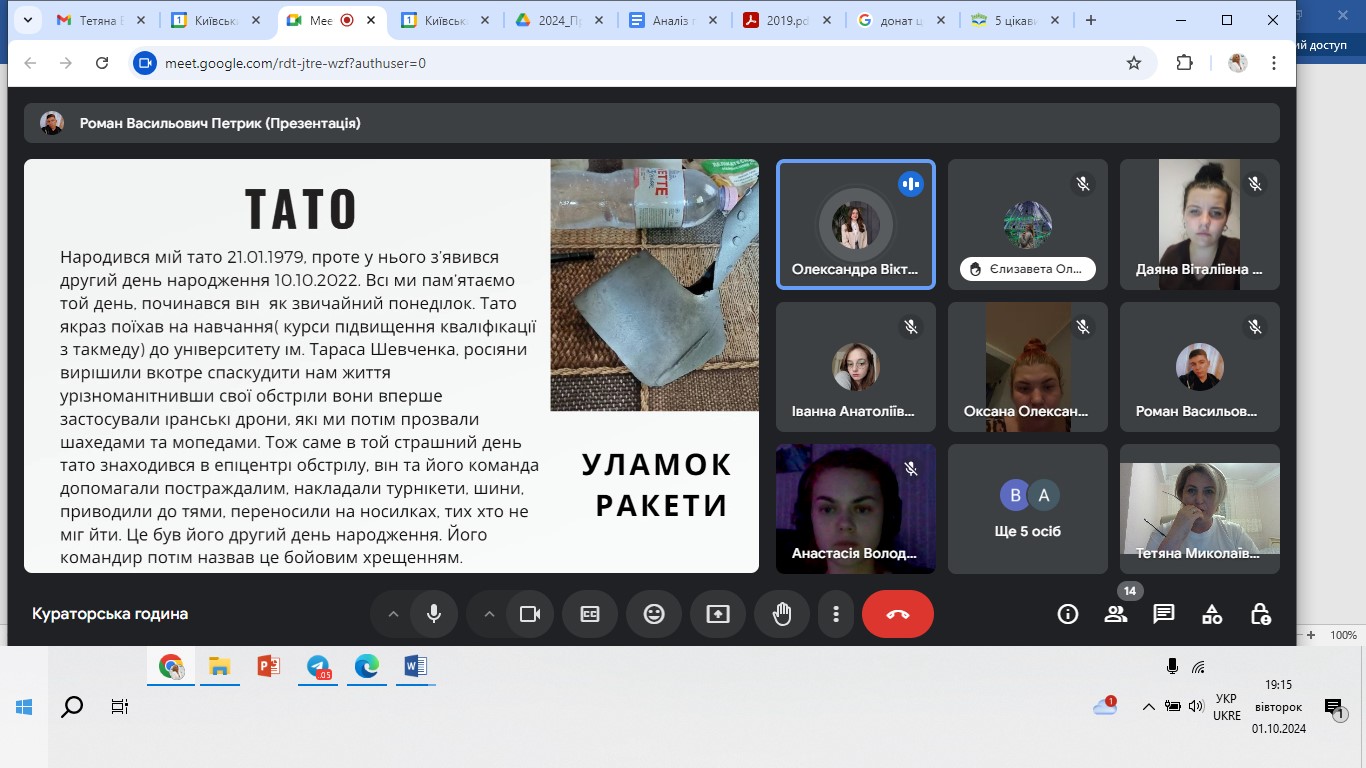Click the meet.google.com address bar
Image resolution: width=1366 pixels, height=768 pixels.
tap(600, 63)
